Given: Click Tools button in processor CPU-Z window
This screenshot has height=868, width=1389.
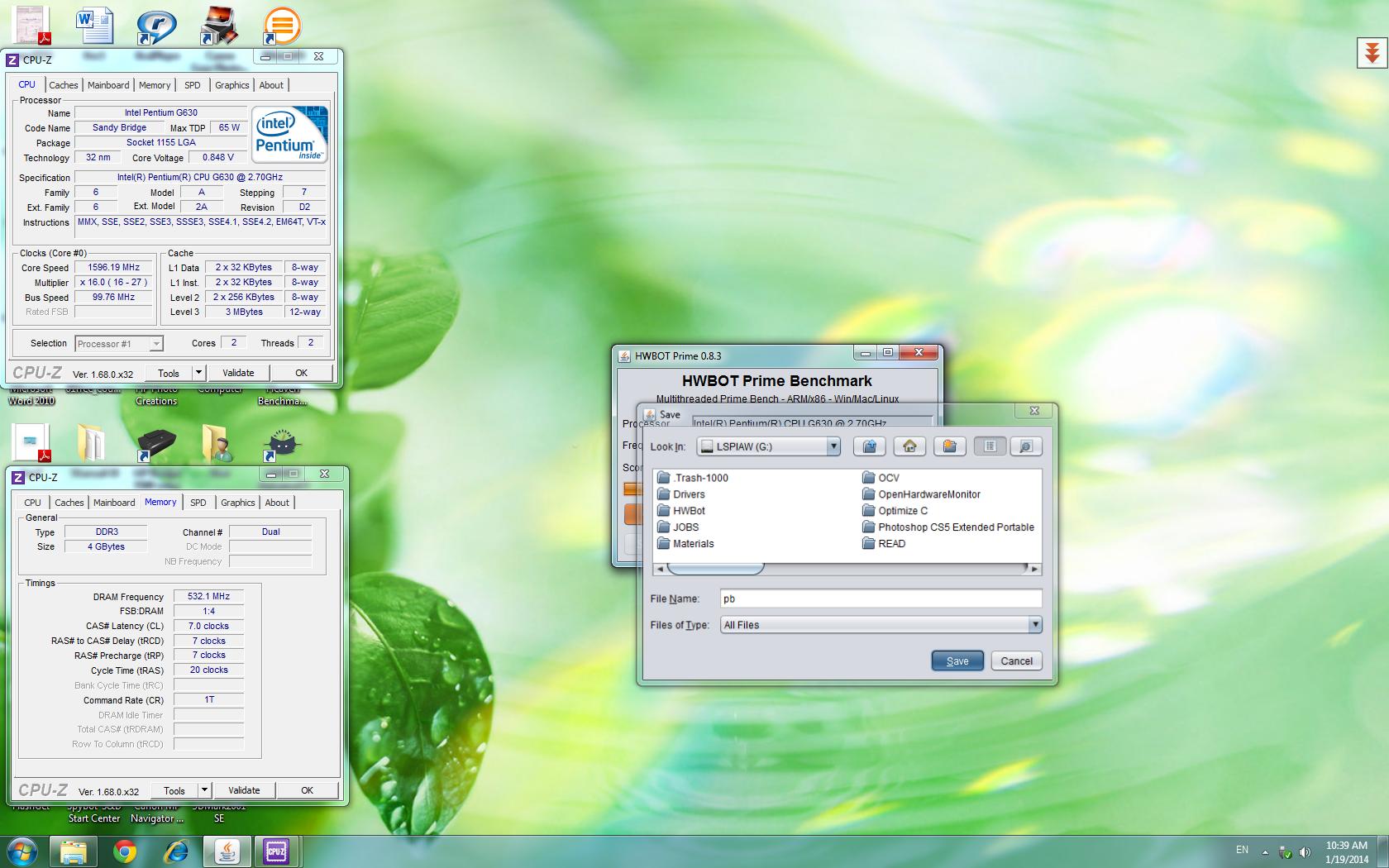Looking at the screenshot, I should point(169,373).
